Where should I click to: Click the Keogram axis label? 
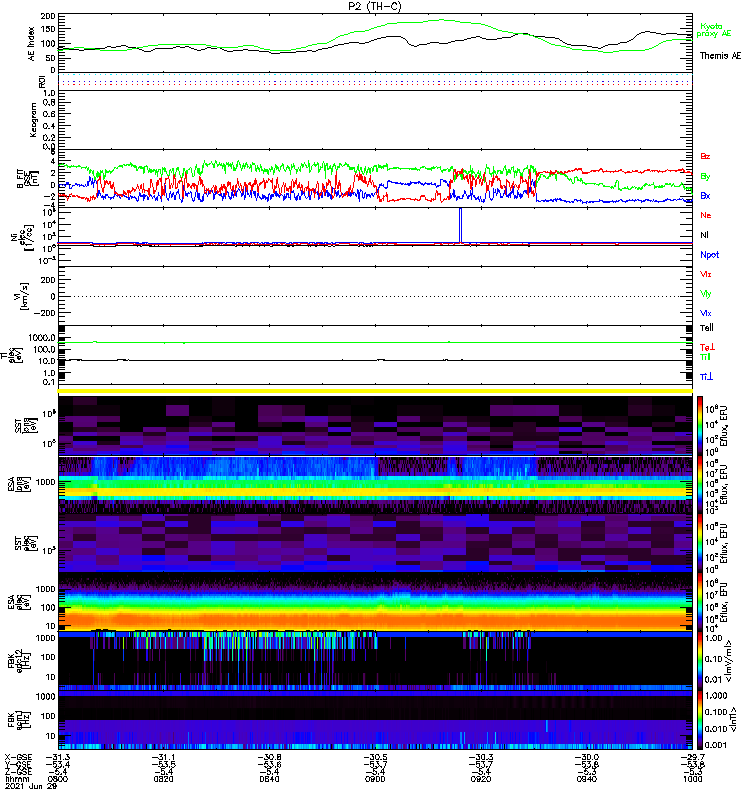(x=33, y=119)
